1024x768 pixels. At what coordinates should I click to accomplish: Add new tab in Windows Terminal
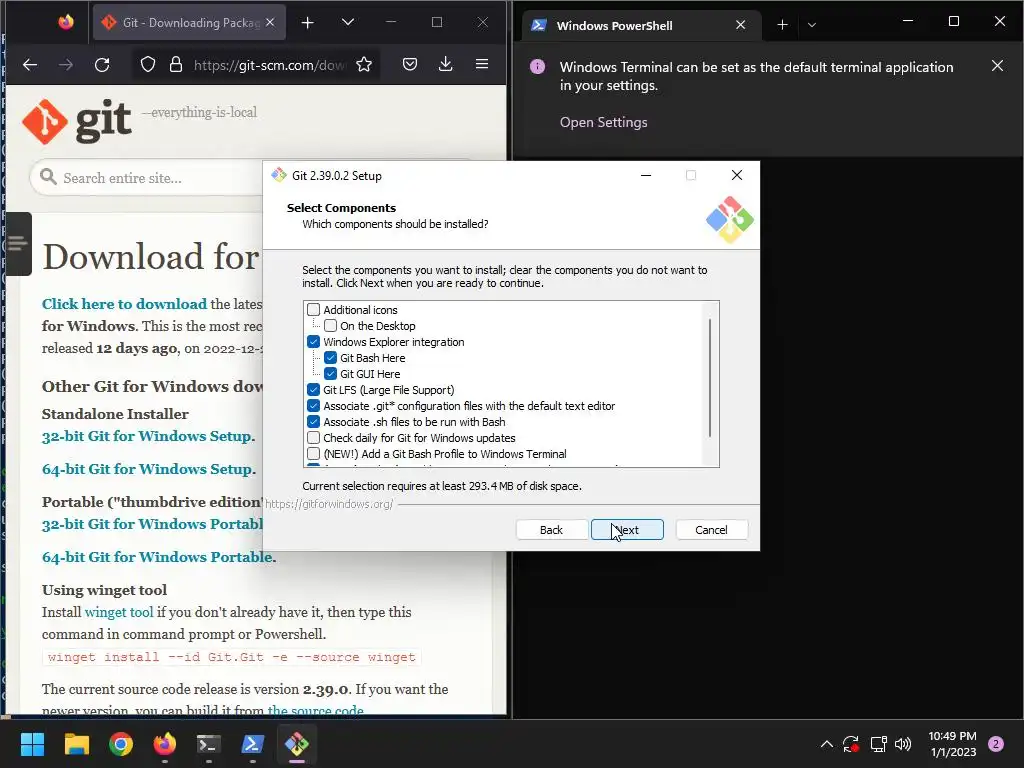[782, 25]
